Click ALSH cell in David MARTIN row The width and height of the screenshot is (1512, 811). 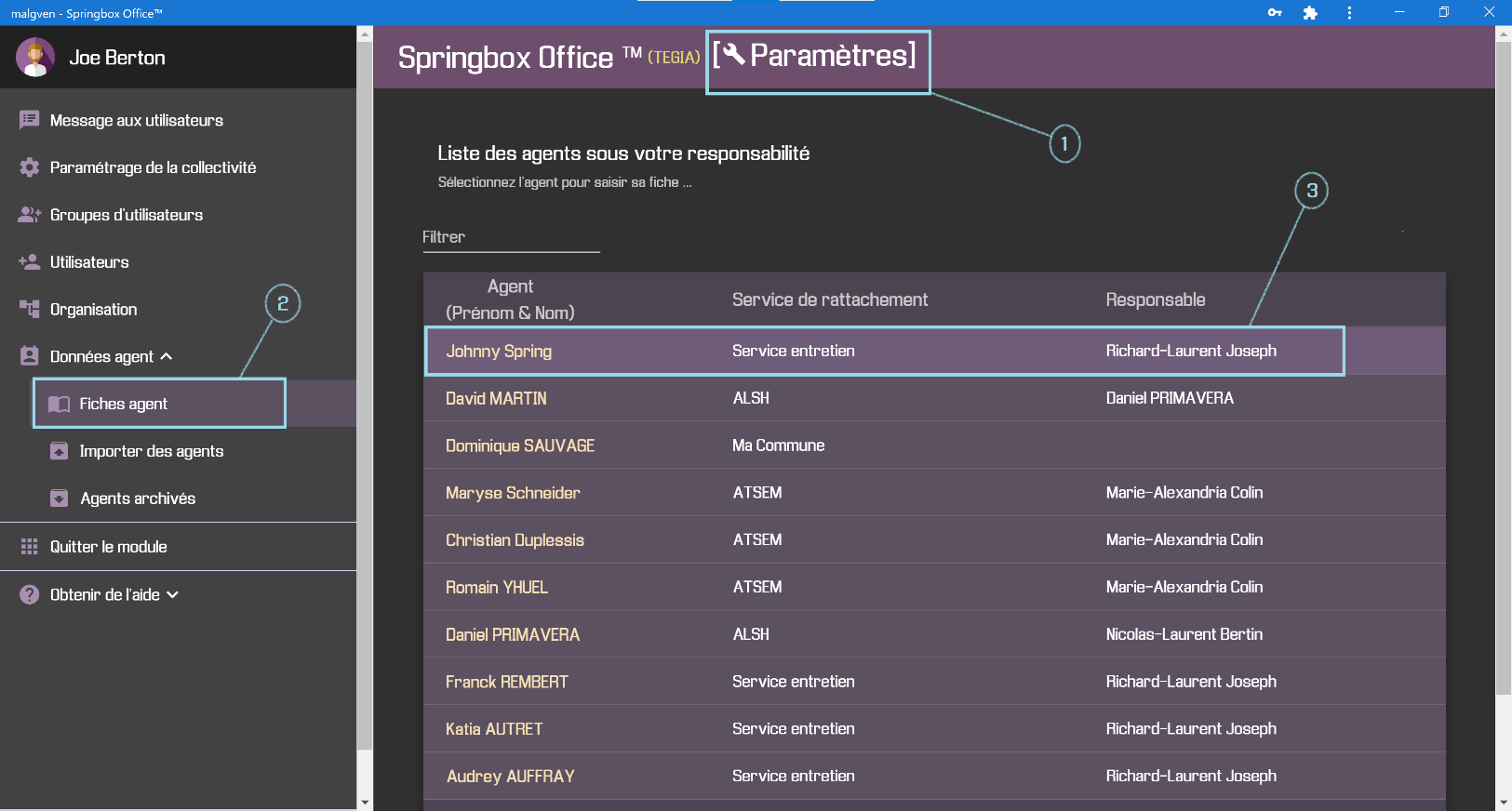coord(751,398)
